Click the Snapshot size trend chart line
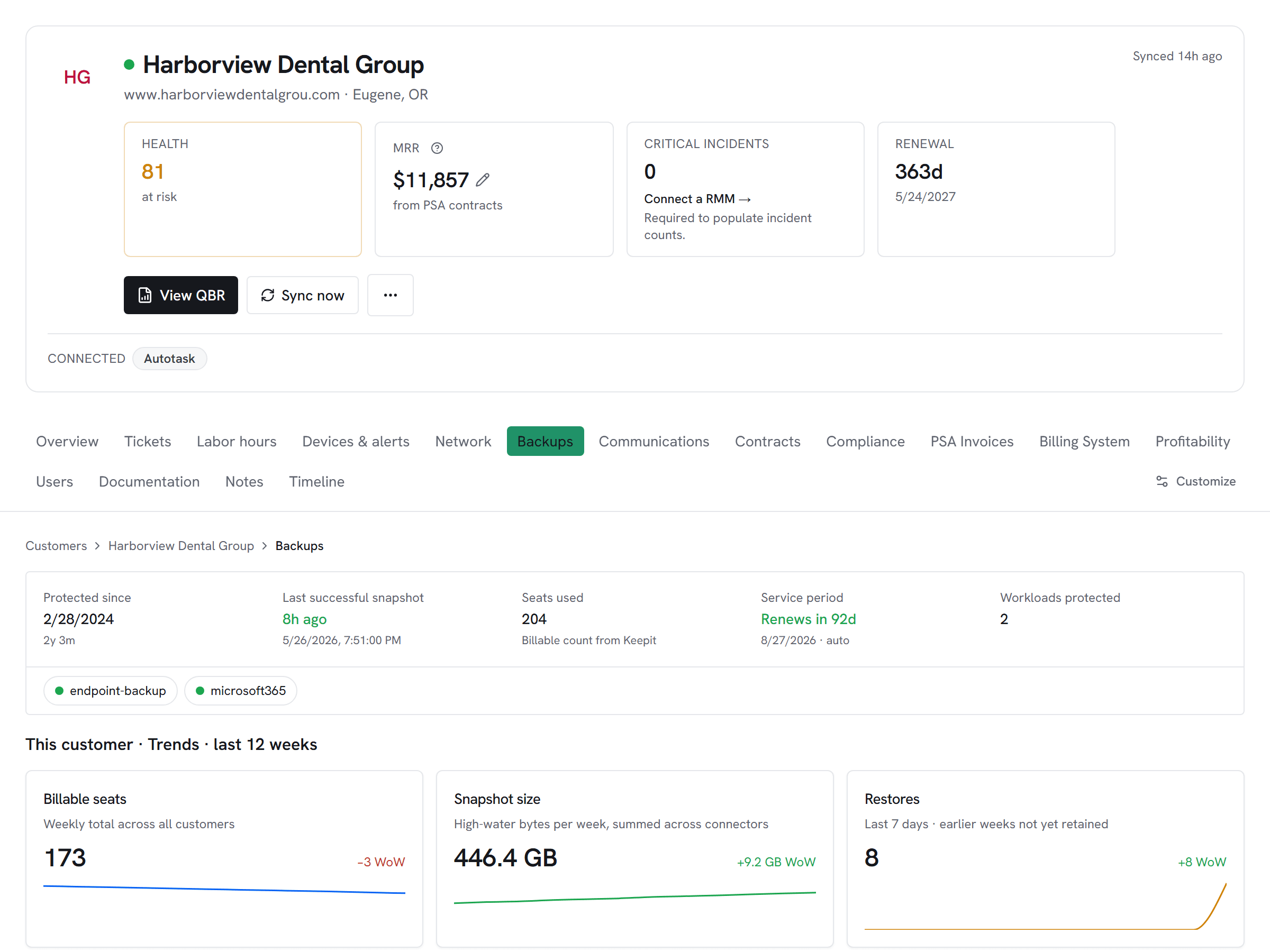The height and width of the screenshot is (952, 1270). (x=635, y=898)
